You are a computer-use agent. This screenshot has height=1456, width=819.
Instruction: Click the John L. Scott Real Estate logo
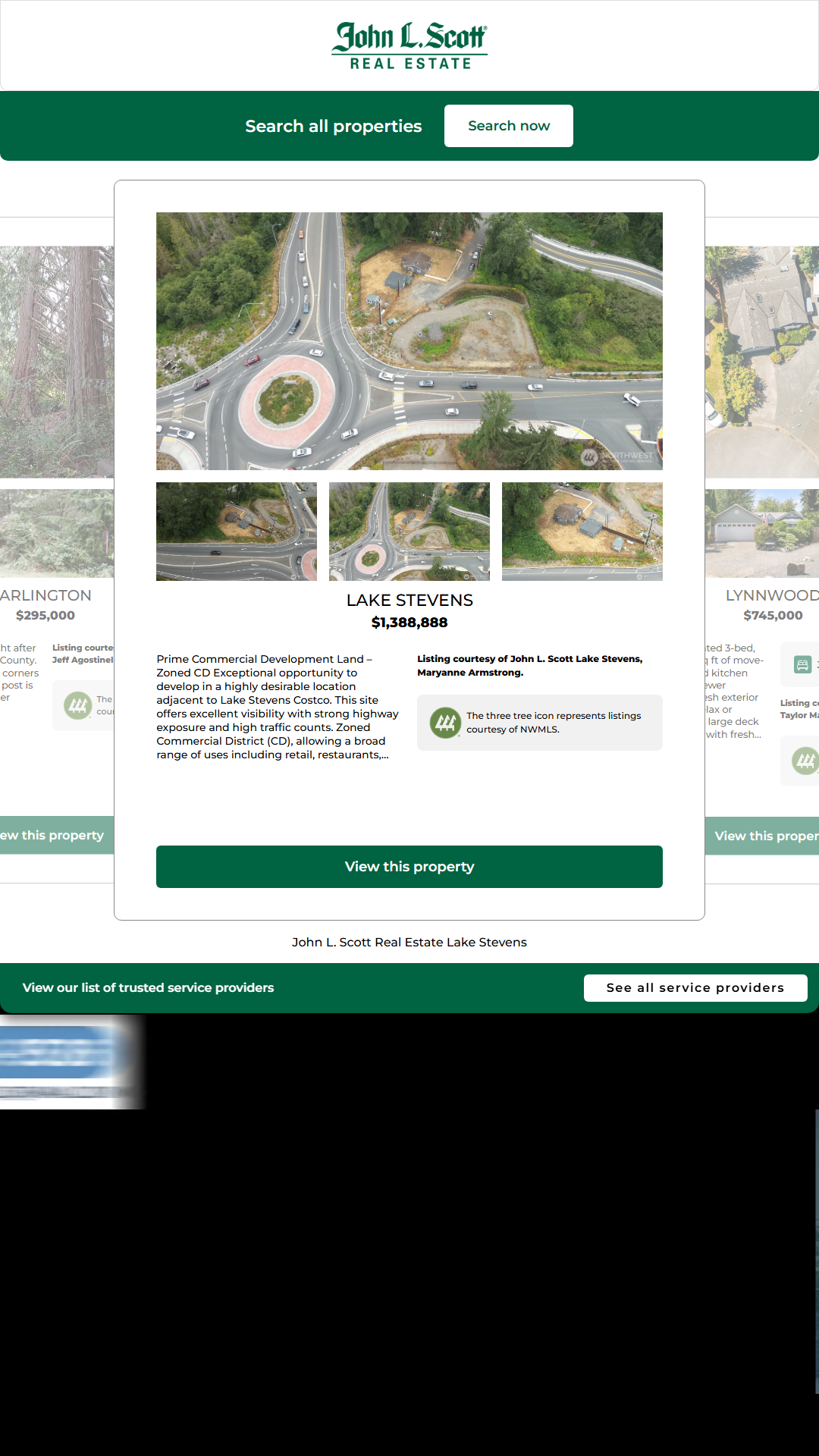click(x=409, y=45)
